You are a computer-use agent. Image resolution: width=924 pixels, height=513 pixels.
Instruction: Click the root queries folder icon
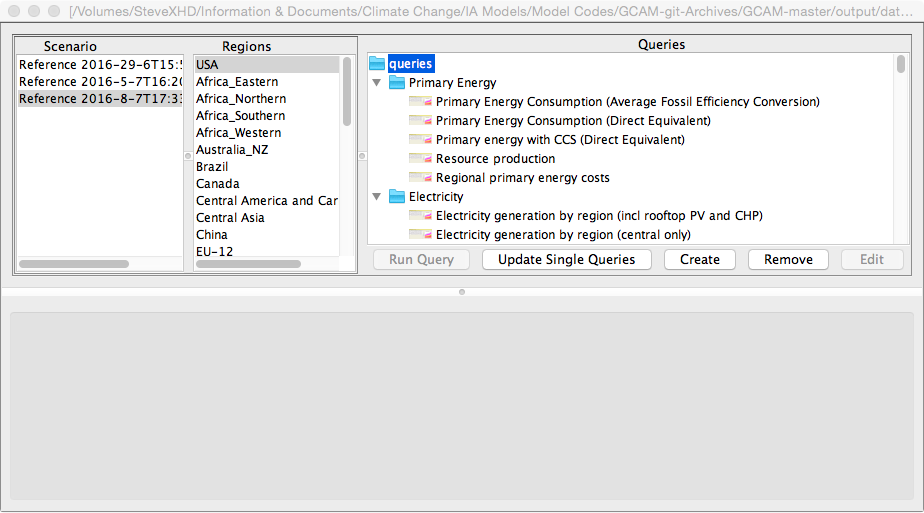377,64
